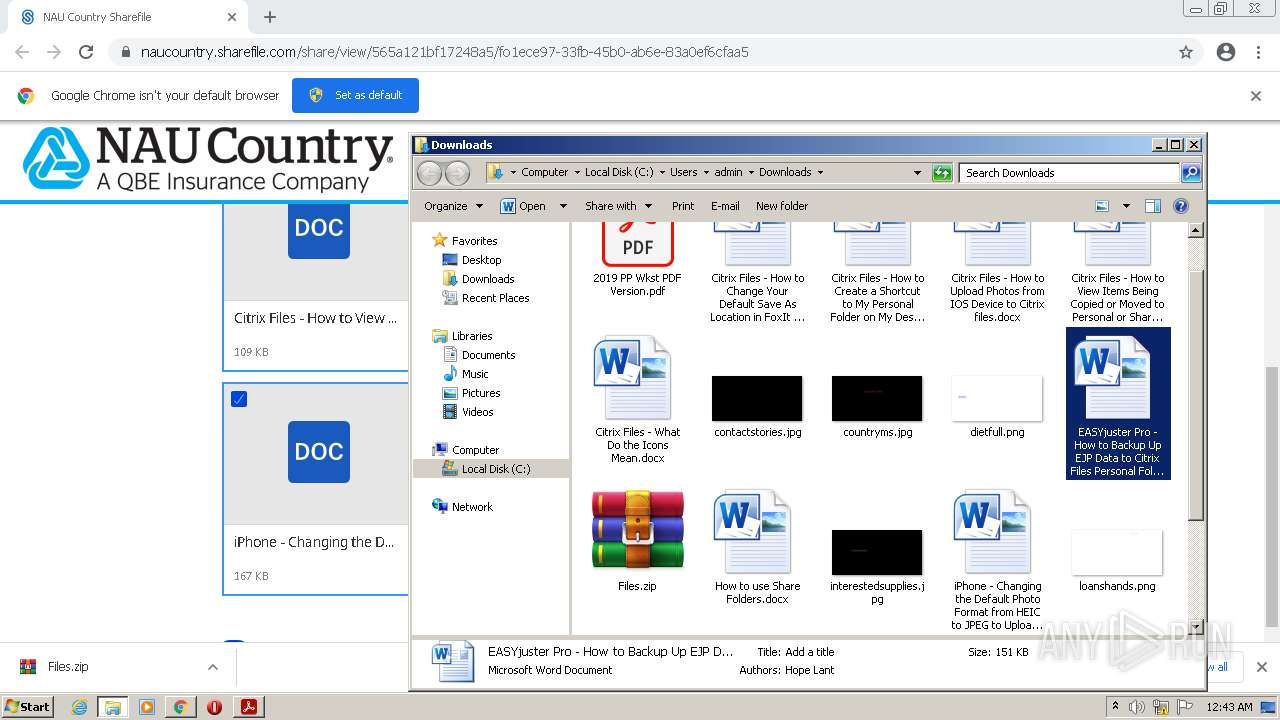Open a new Chrome tab

270,17
